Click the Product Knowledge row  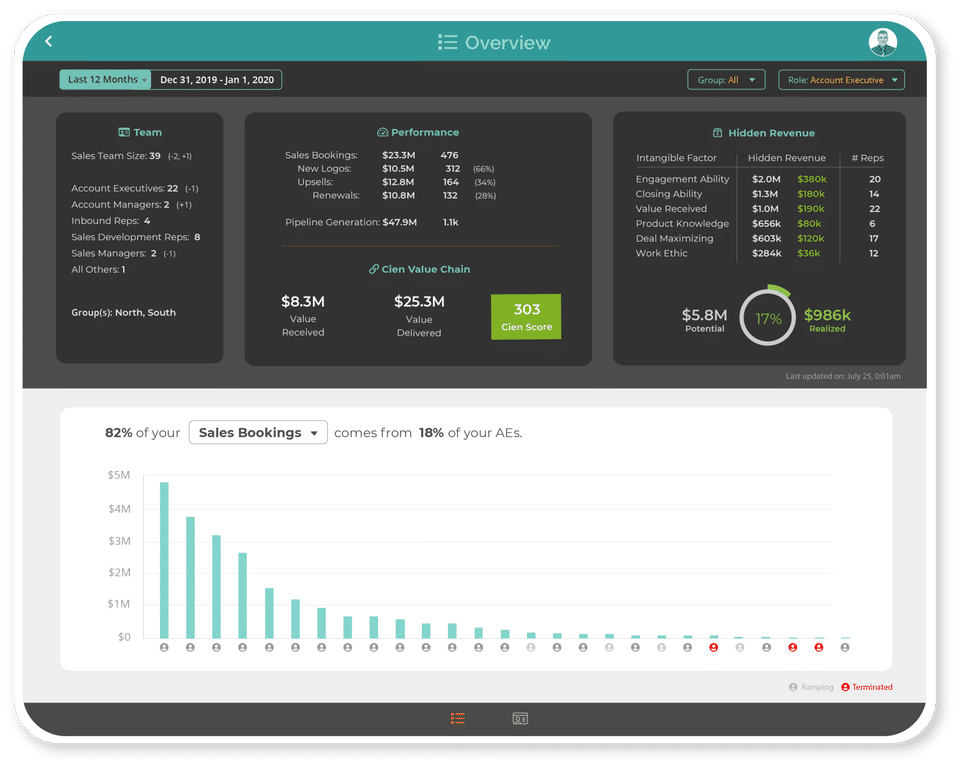758,223
